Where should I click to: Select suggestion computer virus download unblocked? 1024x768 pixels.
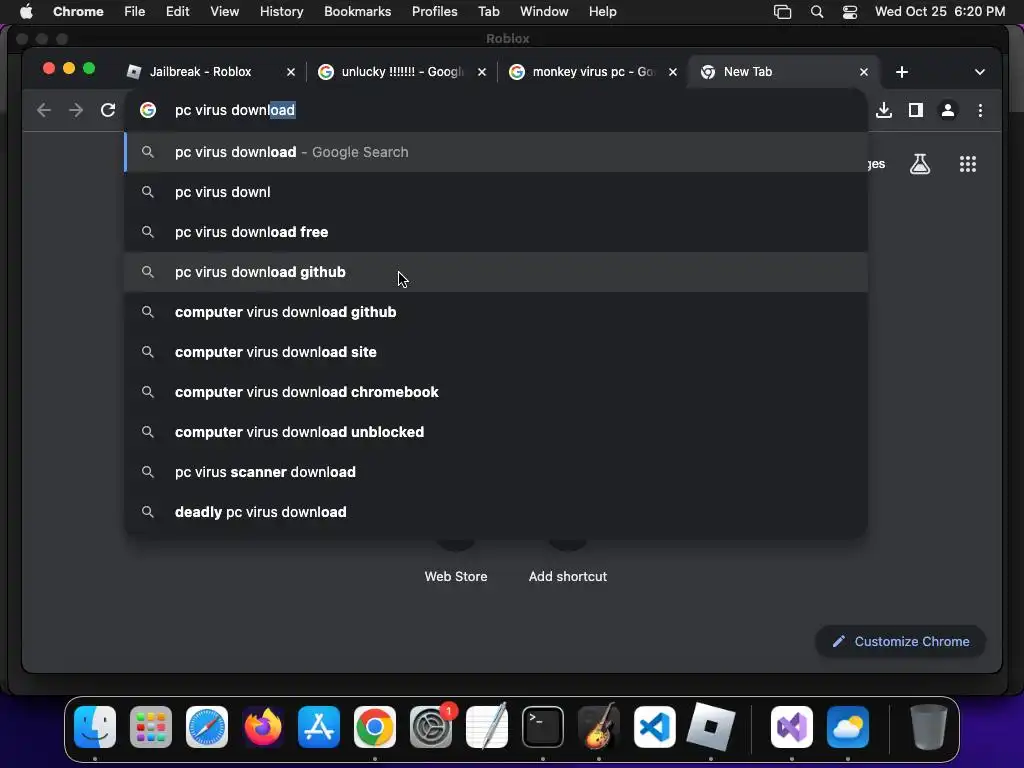tap(496, 432)
